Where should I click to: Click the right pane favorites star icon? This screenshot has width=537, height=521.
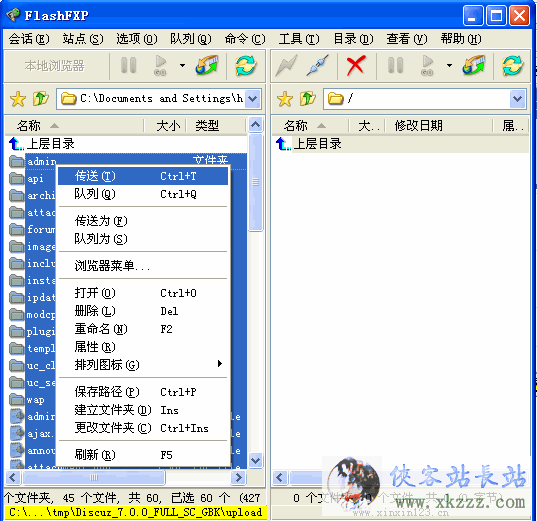click(x=285, y=99)
